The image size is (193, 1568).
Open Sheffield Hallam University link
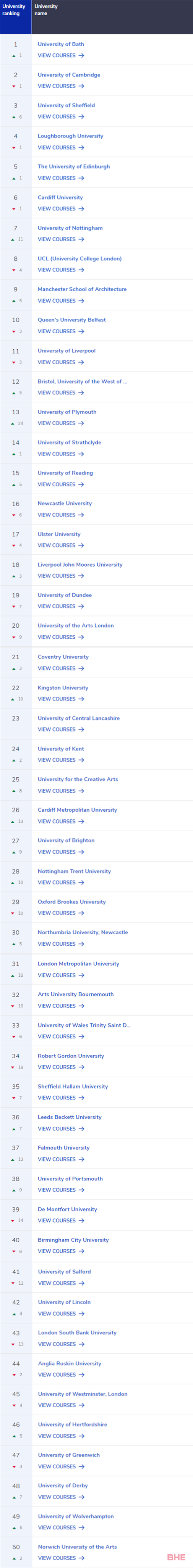pos(73,1087)
